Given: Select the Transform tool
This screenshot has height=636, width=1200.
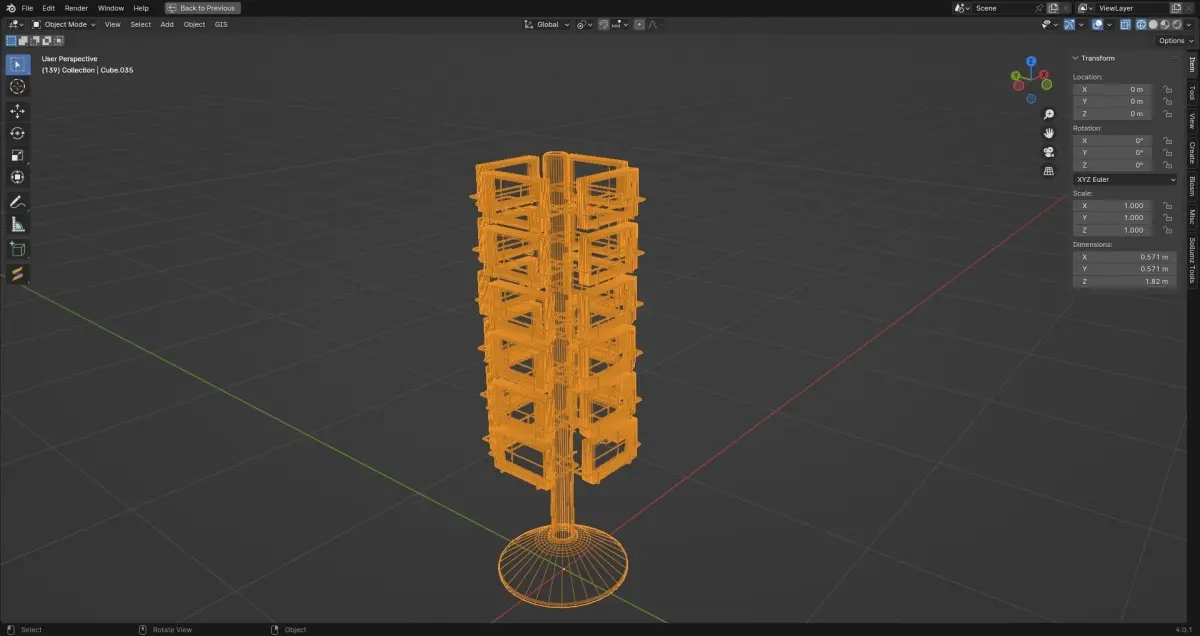Looking at the screenshot, I should coord(17,177).
